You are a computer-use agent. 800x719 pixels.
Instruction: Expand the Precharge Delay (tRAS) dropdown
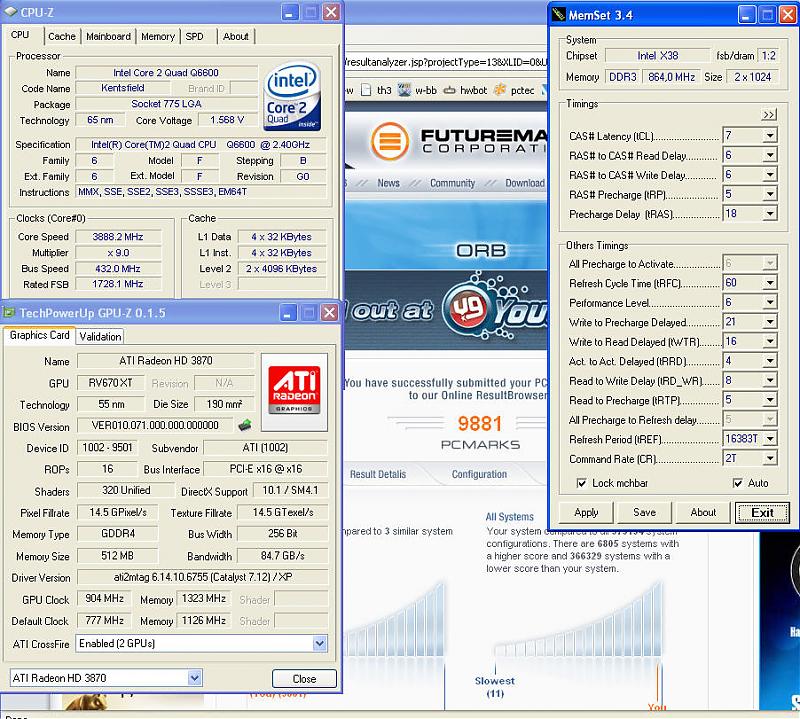[x=770, y=214]
